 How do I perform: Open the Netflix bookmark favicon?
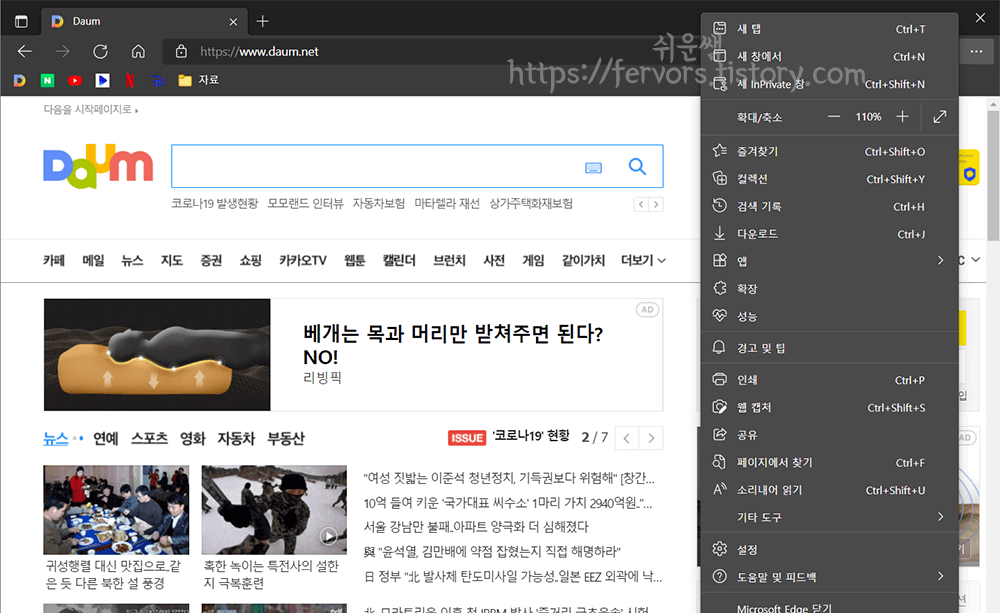(x=130, y=80)
